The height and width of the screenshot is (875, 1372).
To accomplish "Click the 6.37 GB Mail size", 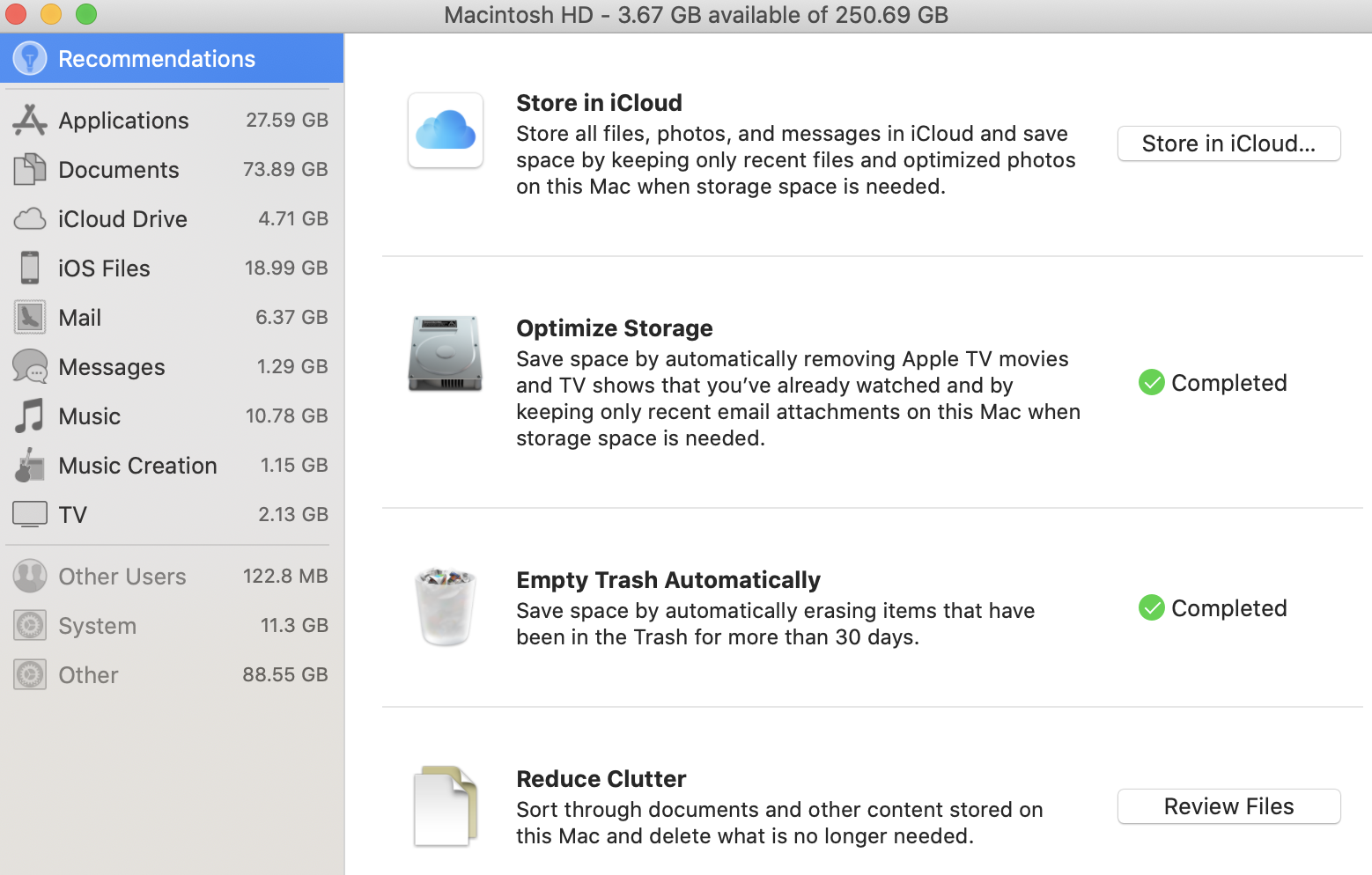I will click(x=291, y=317).
